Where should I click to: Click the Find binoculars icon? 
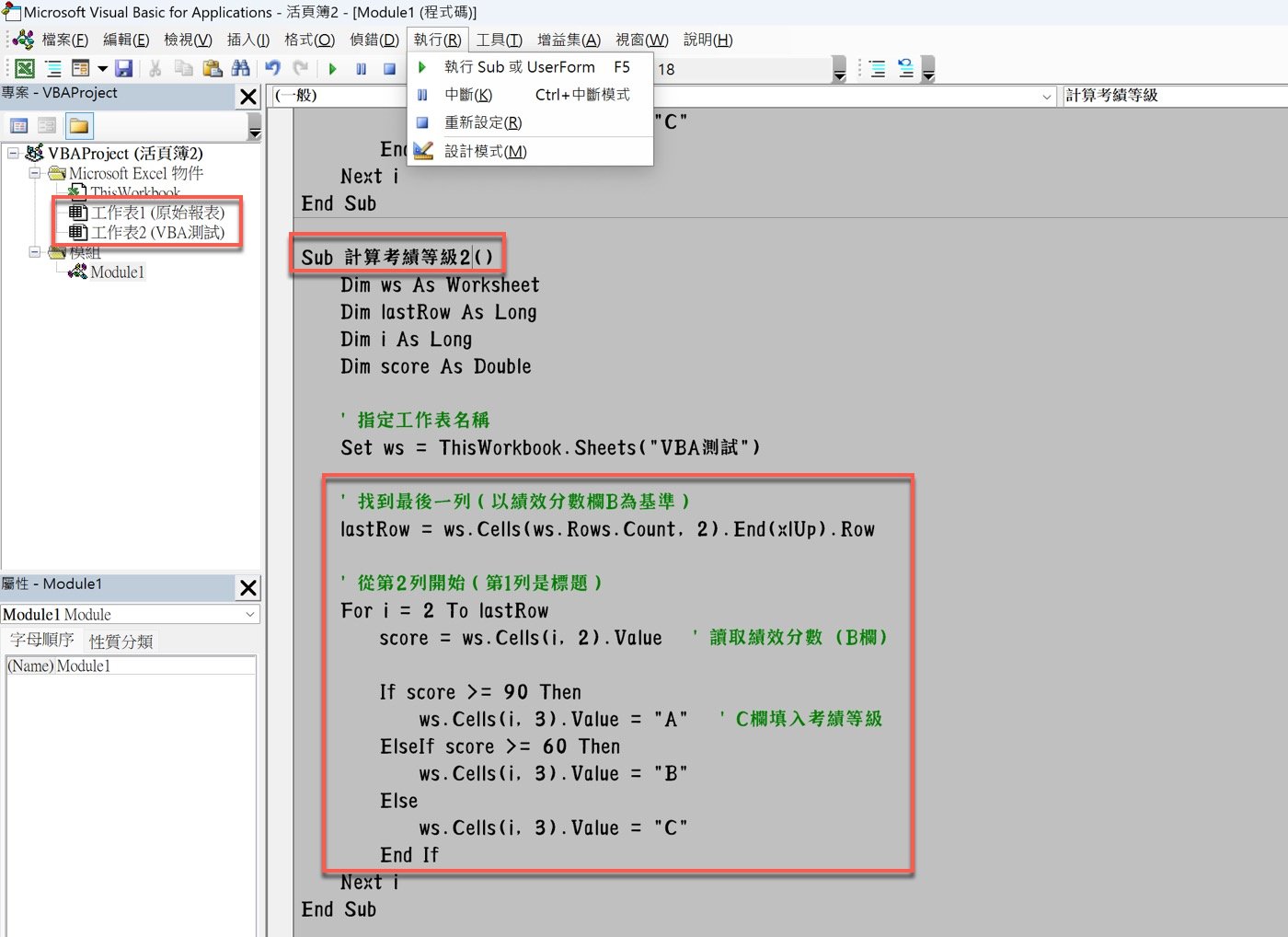pyautogui.click(x=240, y=68)
